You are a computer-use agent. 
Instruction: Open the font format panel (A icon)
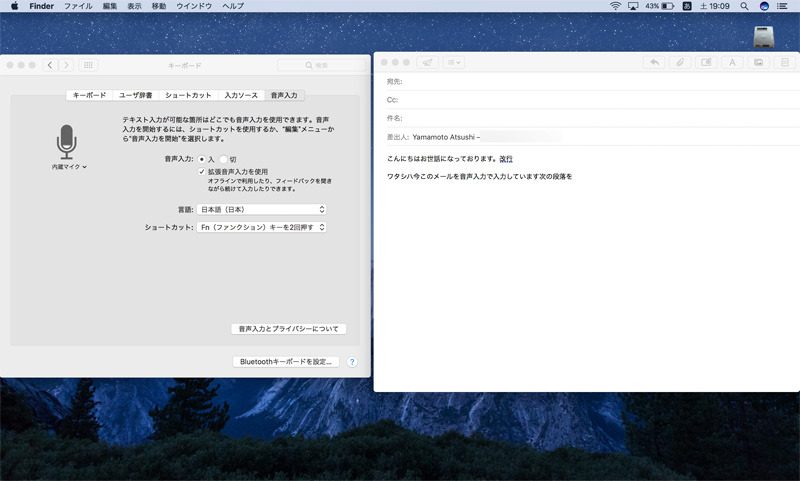coord(731,62)
